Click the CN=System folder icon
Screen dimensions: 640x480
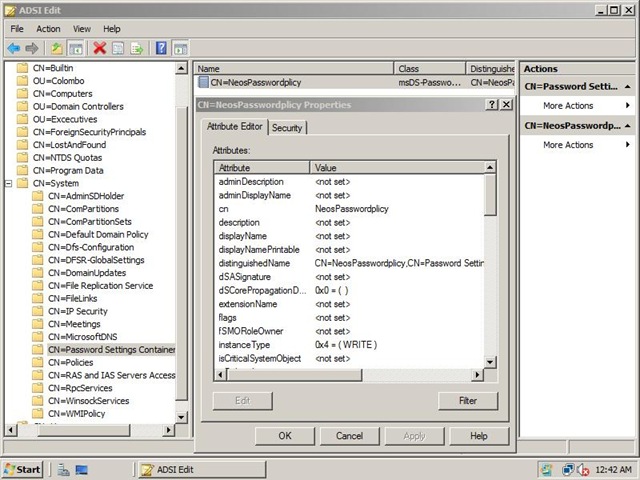22,183
